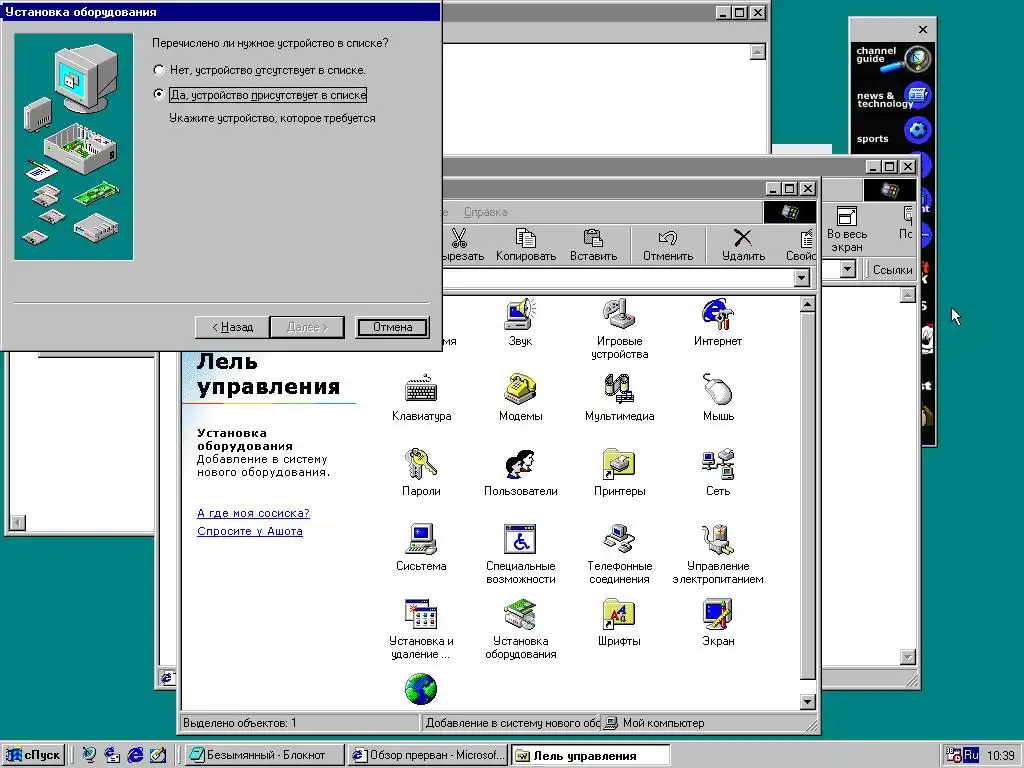
Task: Expand the Control Panel address bar dropdown
Action: [x=802, y=278]
